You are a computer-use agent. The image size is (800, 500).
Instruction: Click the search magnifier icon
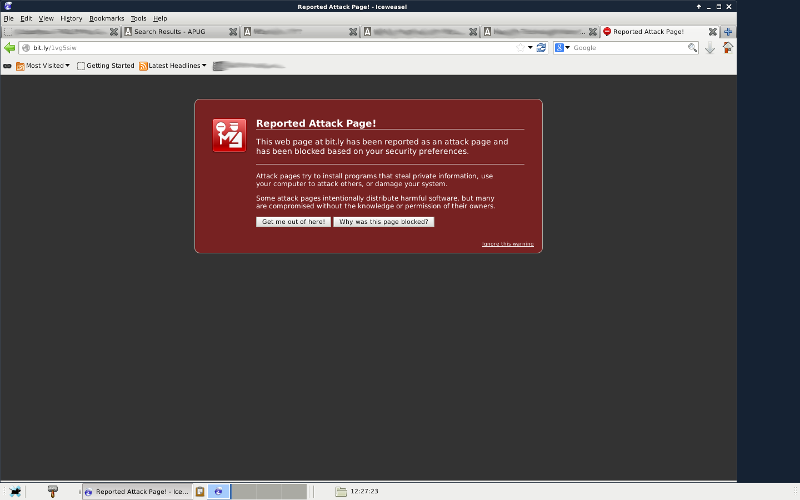point(693,47)
